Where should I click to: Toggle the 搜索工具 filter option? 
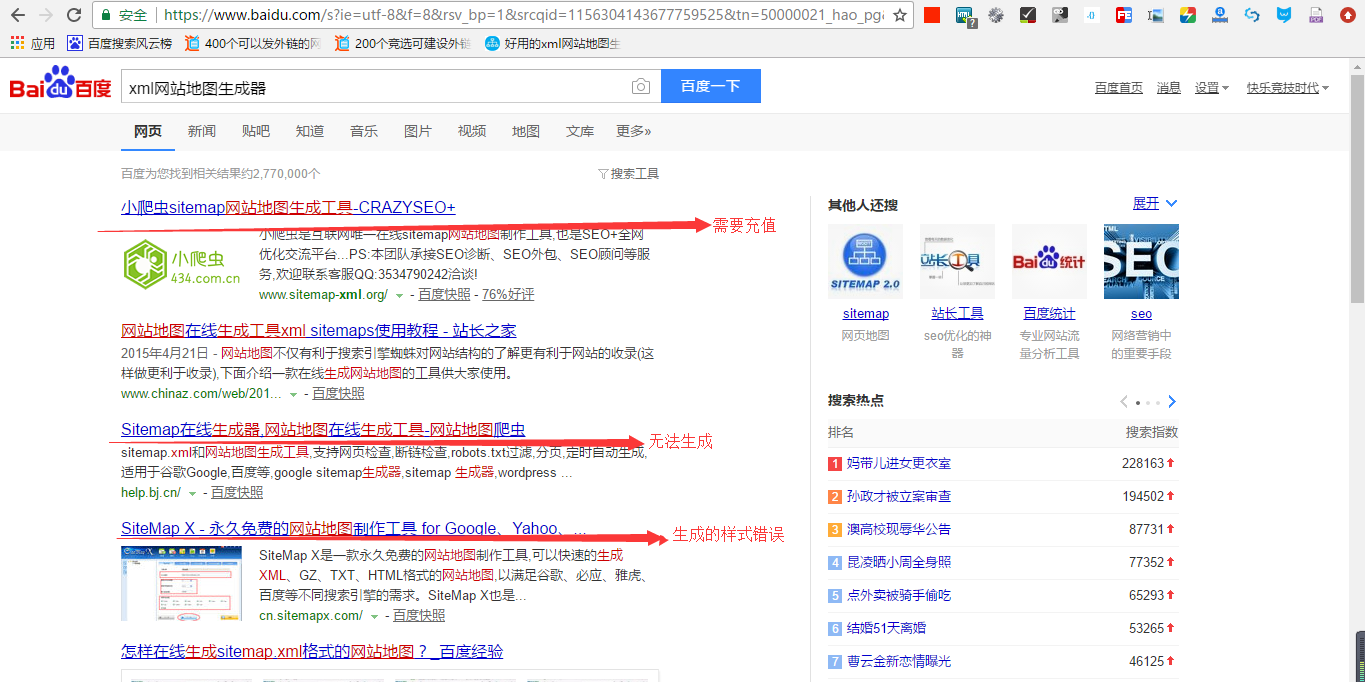[x=634, y=172]
